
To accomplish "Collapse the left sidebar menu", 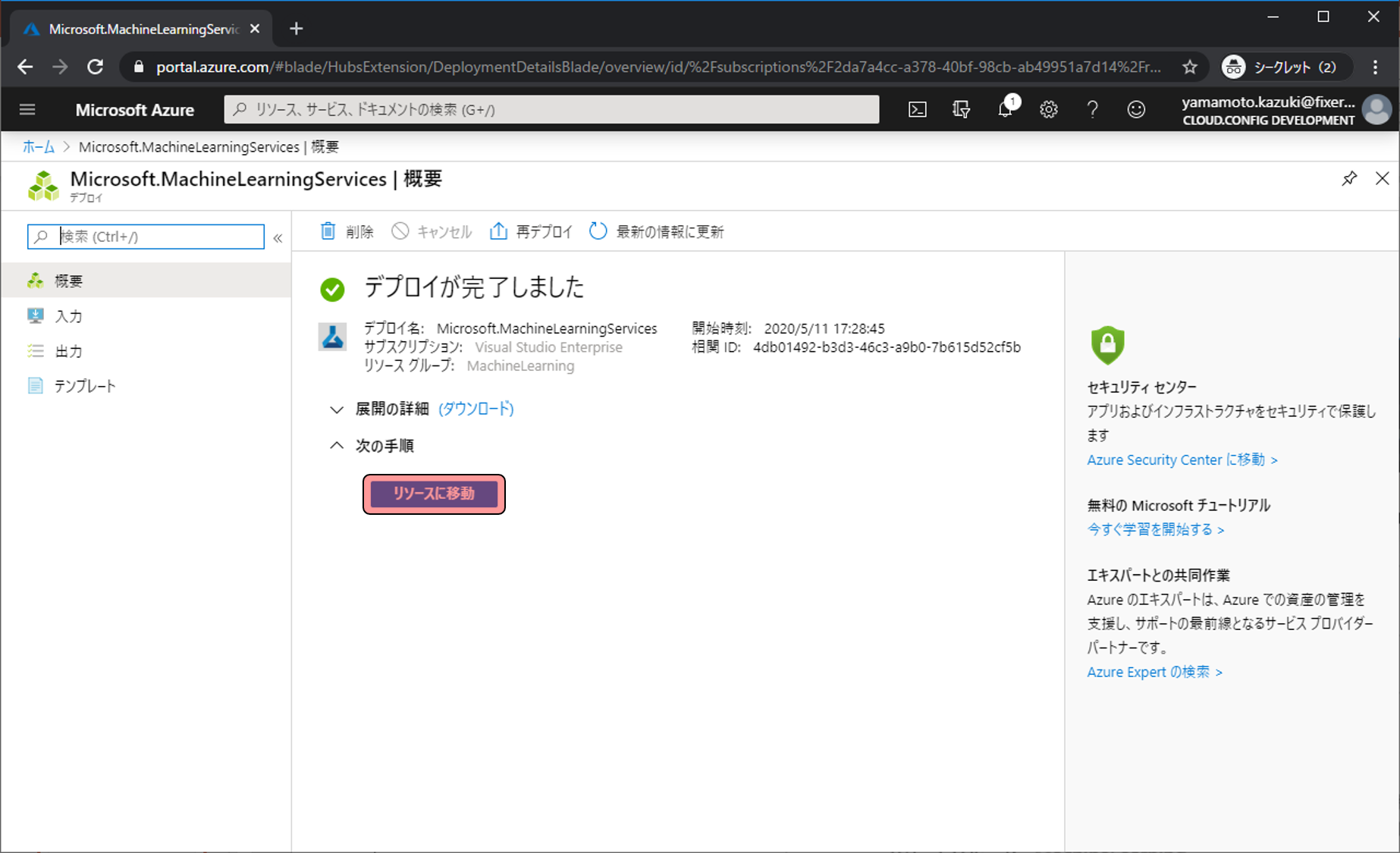I will point(278,238).
